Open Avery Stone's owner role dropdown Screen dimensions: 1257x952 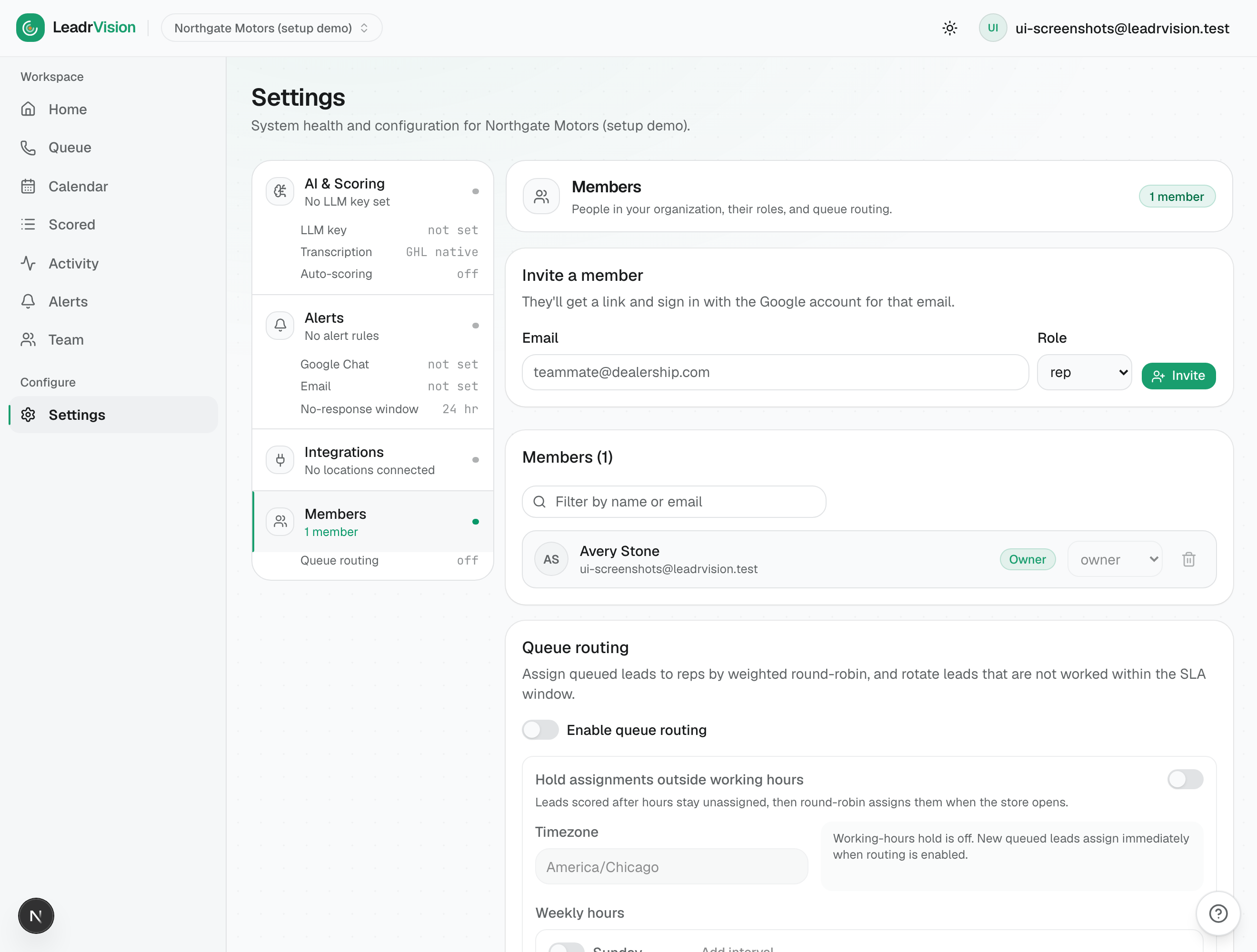[x=1114, y=559]
